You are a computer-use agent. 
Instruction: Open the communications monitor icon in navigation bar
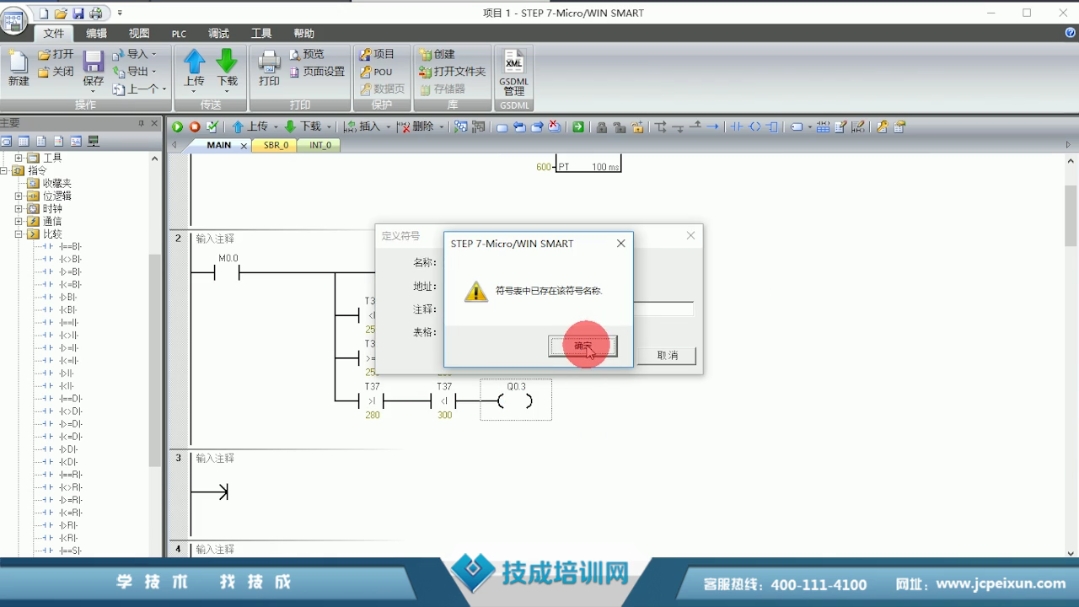tap(94, 141)
